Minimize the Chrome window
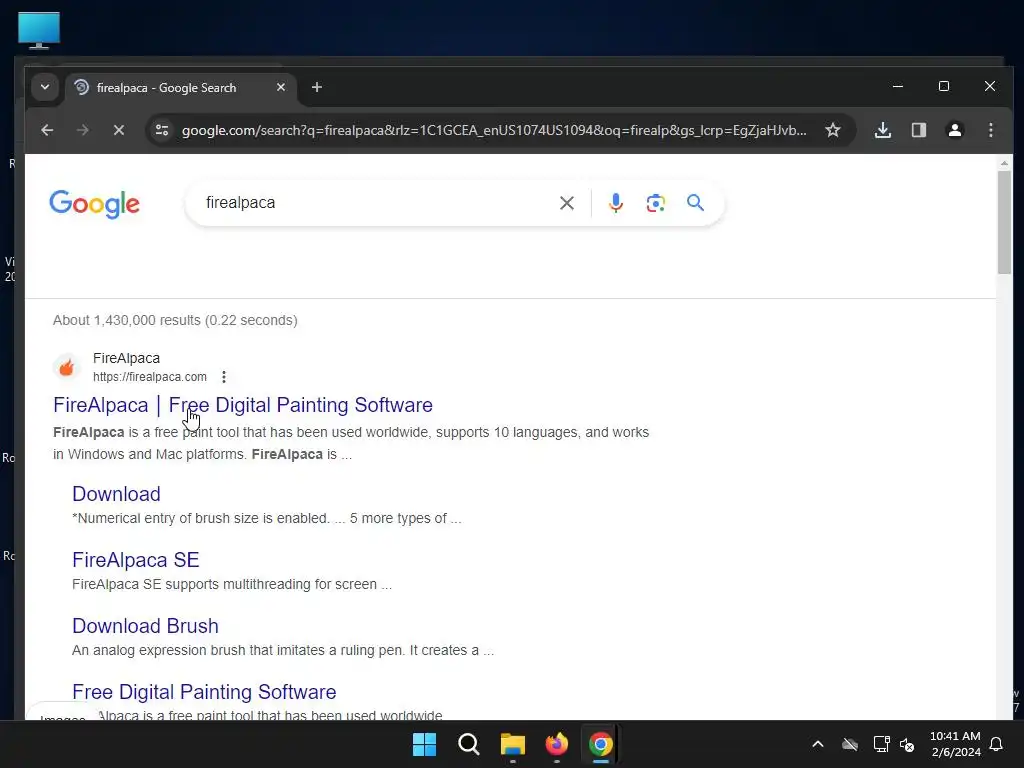Image resolution: width=1024 pixels, height=768 pixels. (x=898, y=86)
